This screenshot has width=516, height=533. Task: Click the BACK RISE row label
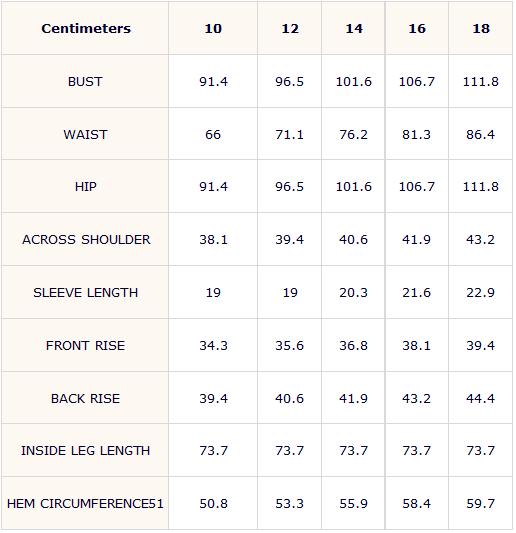click(x=85, y=398)
